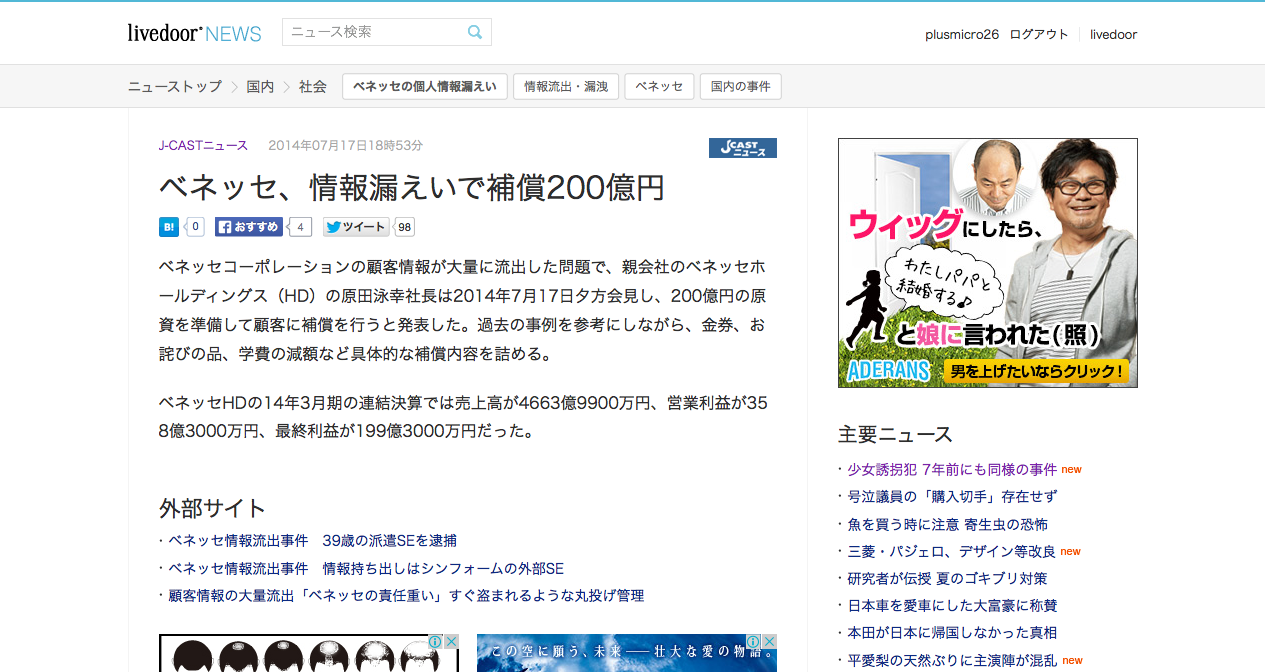Image resolution: width=1265 pixels, height=672 pixels.
Task: Click the headline ベネッセ、情報漏えいで補償200億円
Action: pyautogui.click(x=412, y=187)
